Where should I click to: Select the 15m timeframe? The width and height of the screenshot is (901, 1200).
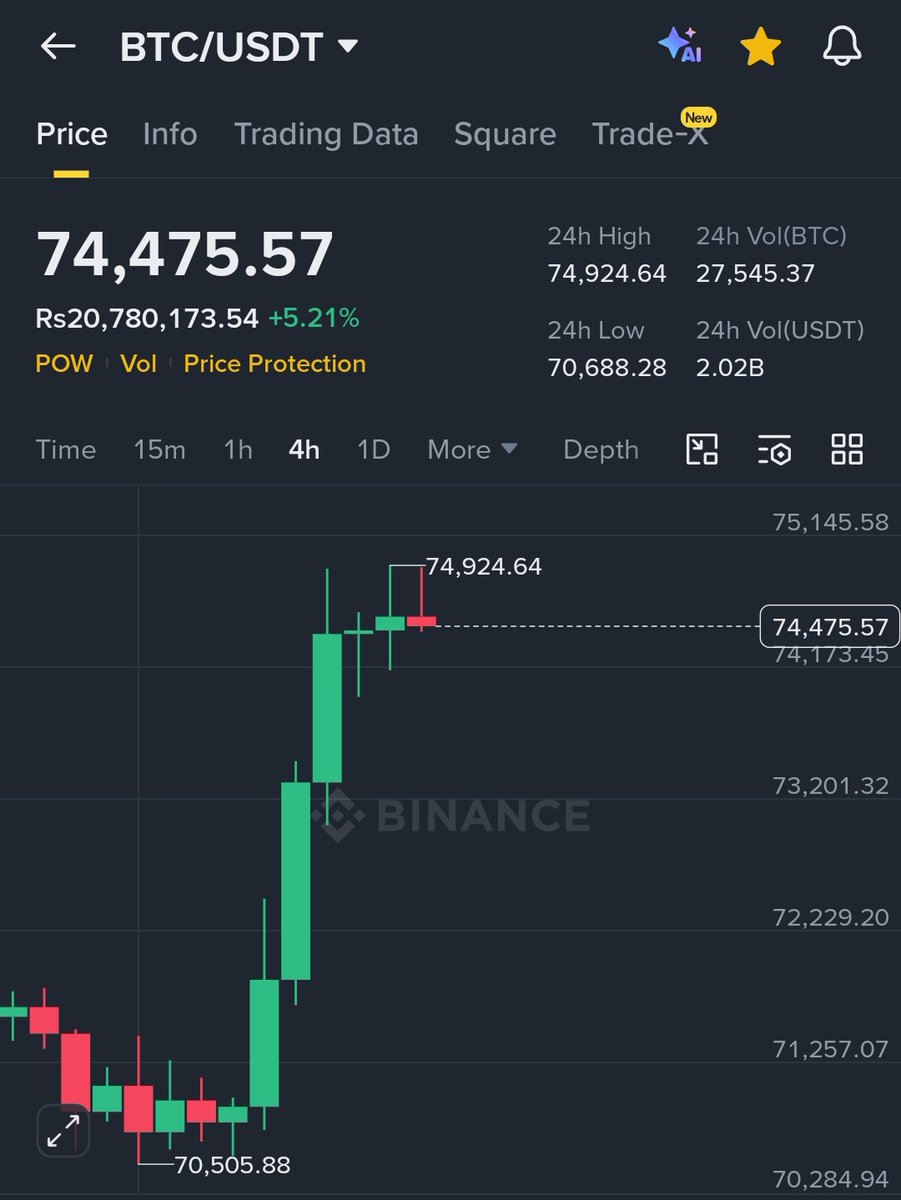click(160, 450)
